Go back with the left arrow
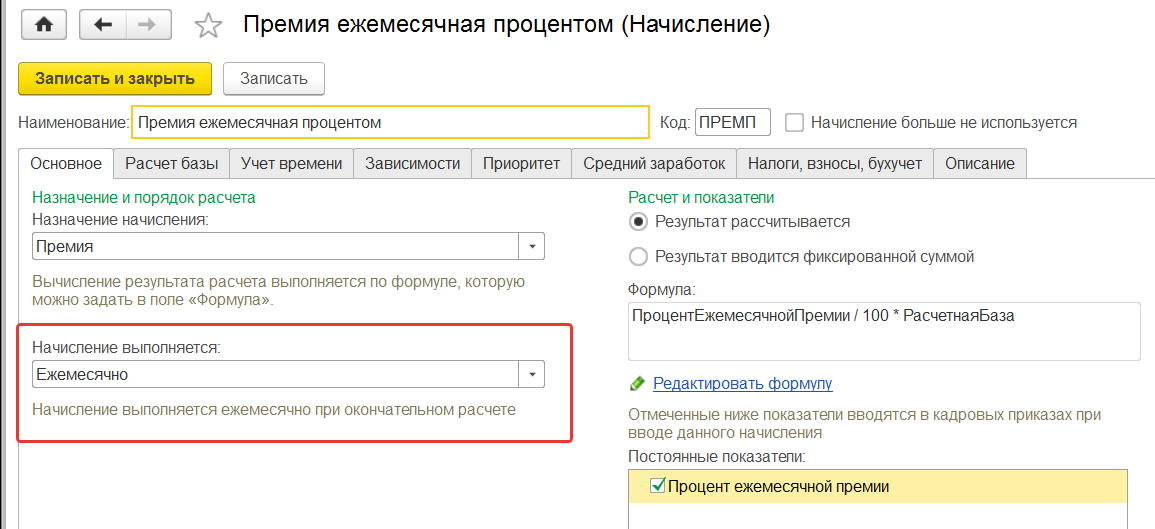This screenshot has height=529, width=1155. point(102,25)
